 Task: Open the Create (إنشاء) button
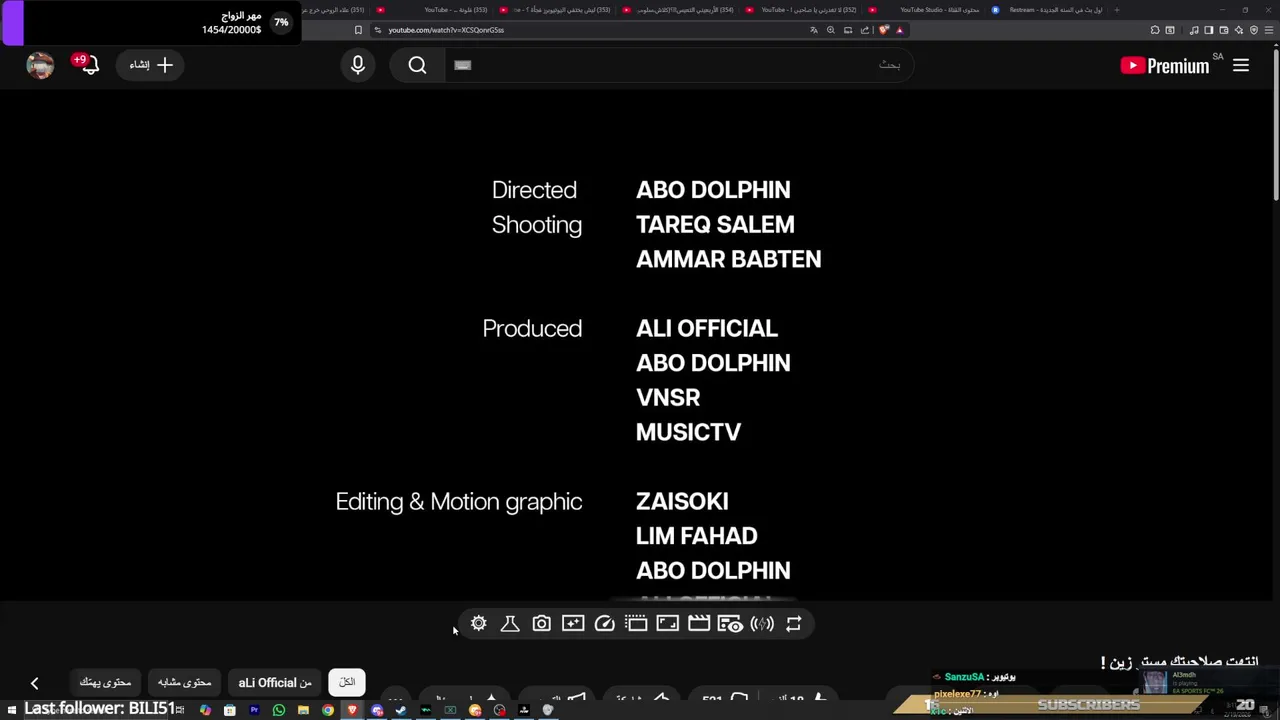[151, 65]
